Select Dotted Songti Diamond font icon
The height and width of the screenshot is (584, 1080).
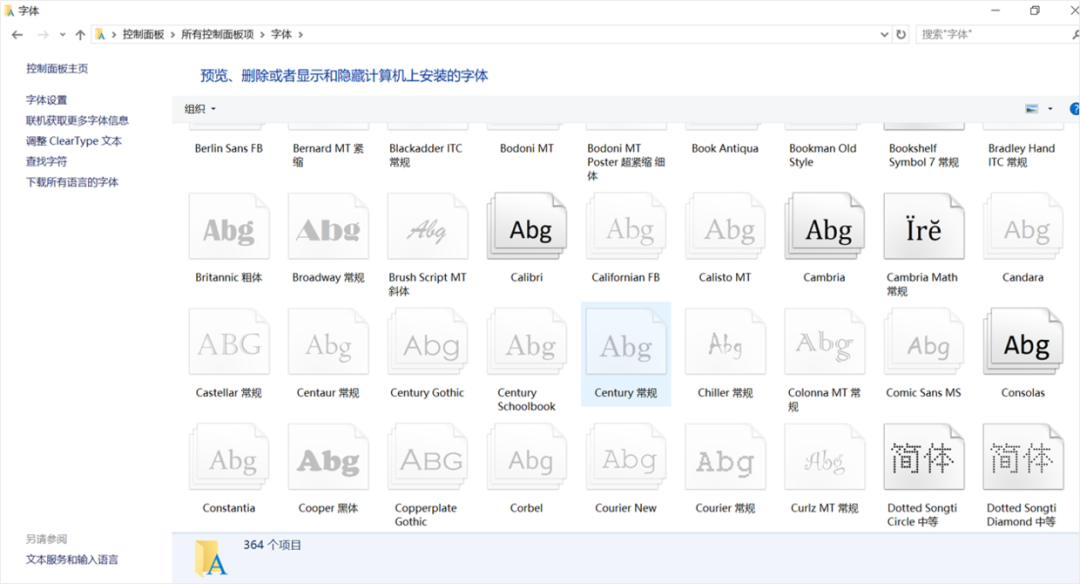1022,457
